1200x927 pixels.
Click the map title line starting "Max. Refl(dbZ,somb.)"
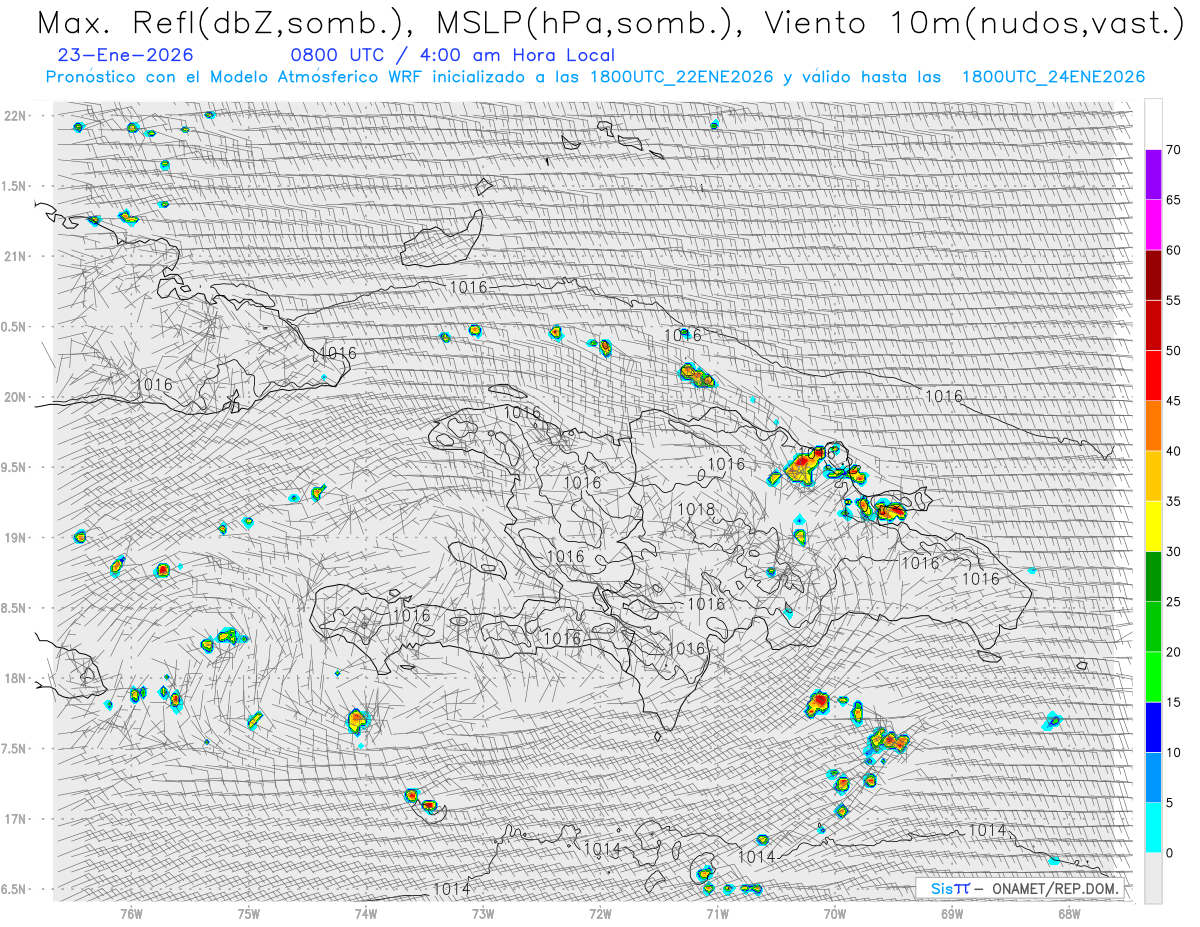click(x=610, y=23)
